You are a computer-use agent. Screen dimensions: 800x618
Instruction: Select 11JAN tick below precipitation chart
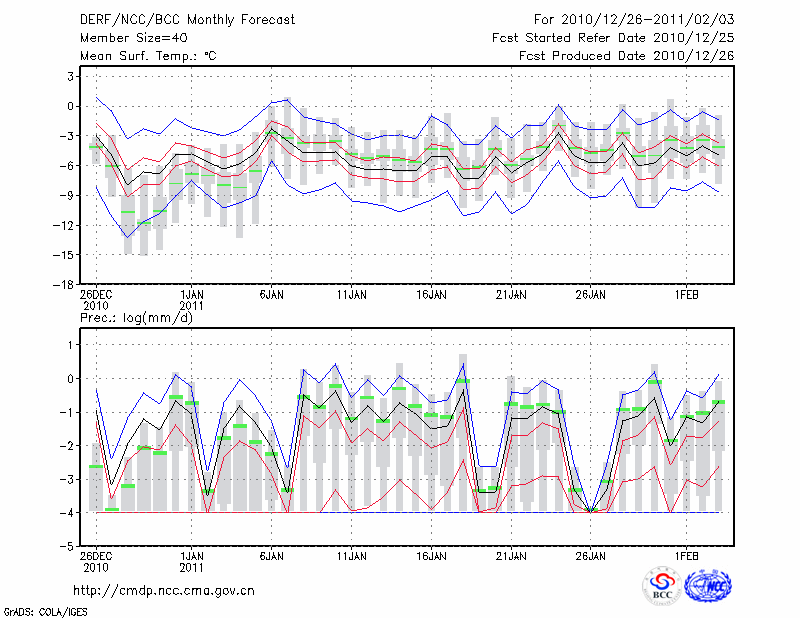(351, 555)
